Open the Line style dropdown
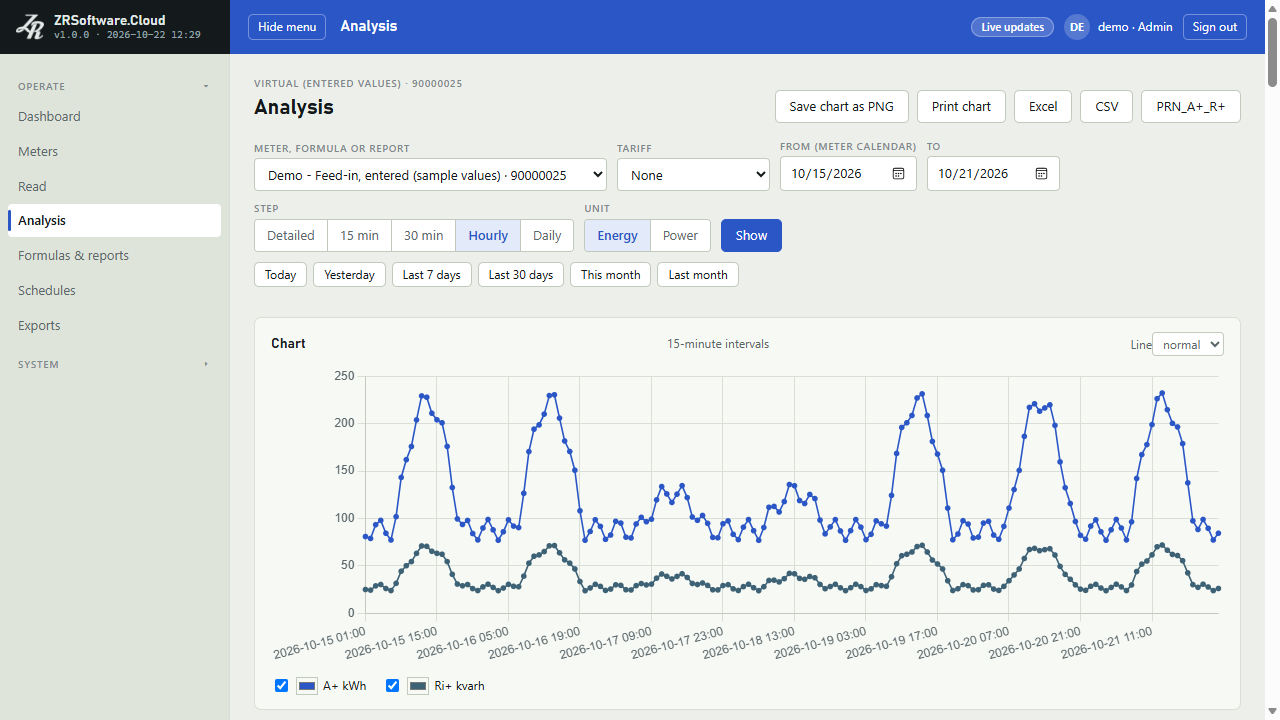The height and width of the screenshot is (720, 1280). click(1188, 344)
